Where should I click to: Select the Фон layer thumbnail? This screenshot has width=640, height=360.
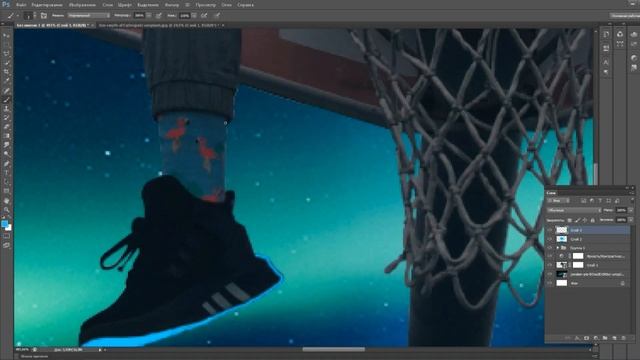pyautogui.click(x=562, y=283)
